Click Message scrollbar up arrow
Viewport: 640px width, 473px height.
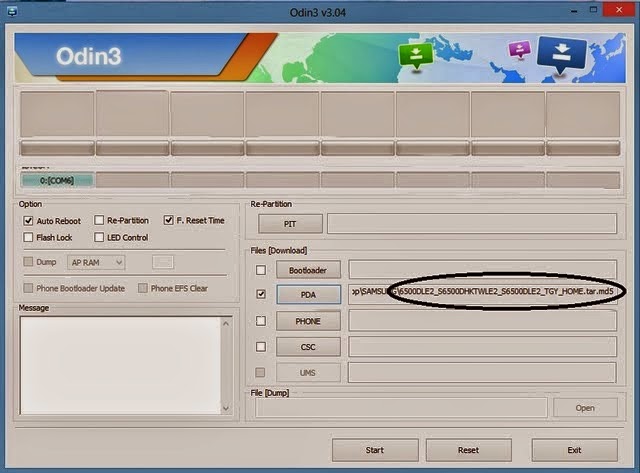pos(226,323)
